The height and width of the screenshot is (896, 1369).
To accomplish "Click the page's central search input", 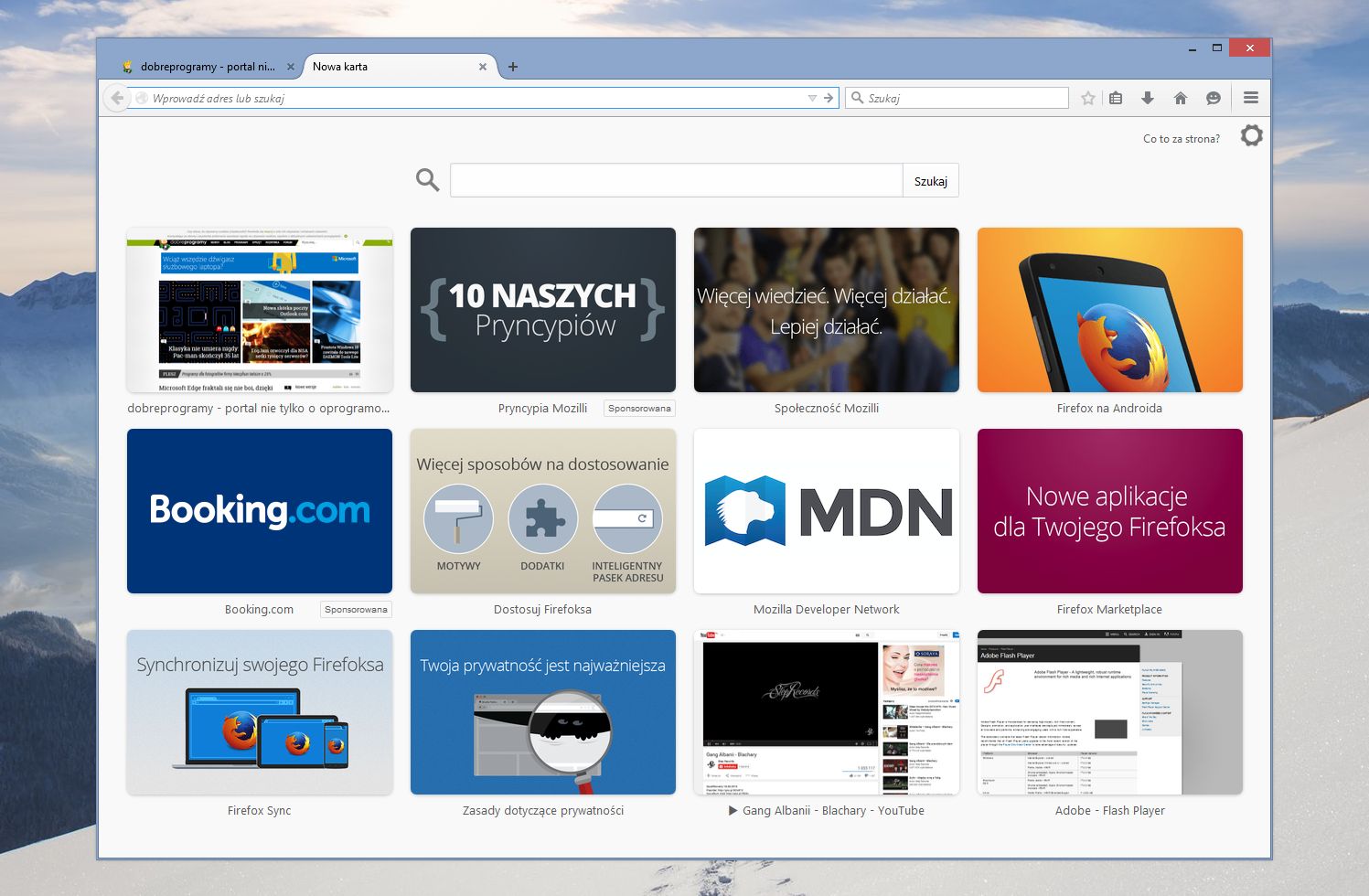I will [677, 180].
